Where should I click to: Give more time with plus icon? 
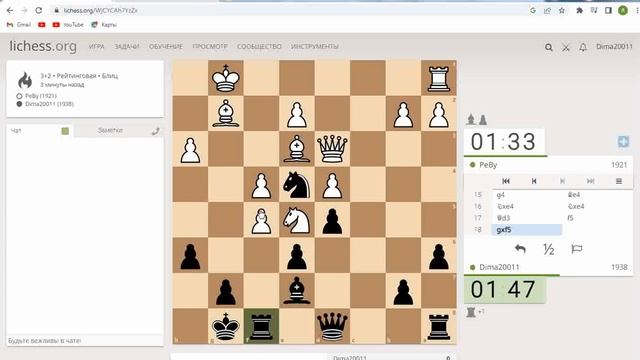pos(623,142)
